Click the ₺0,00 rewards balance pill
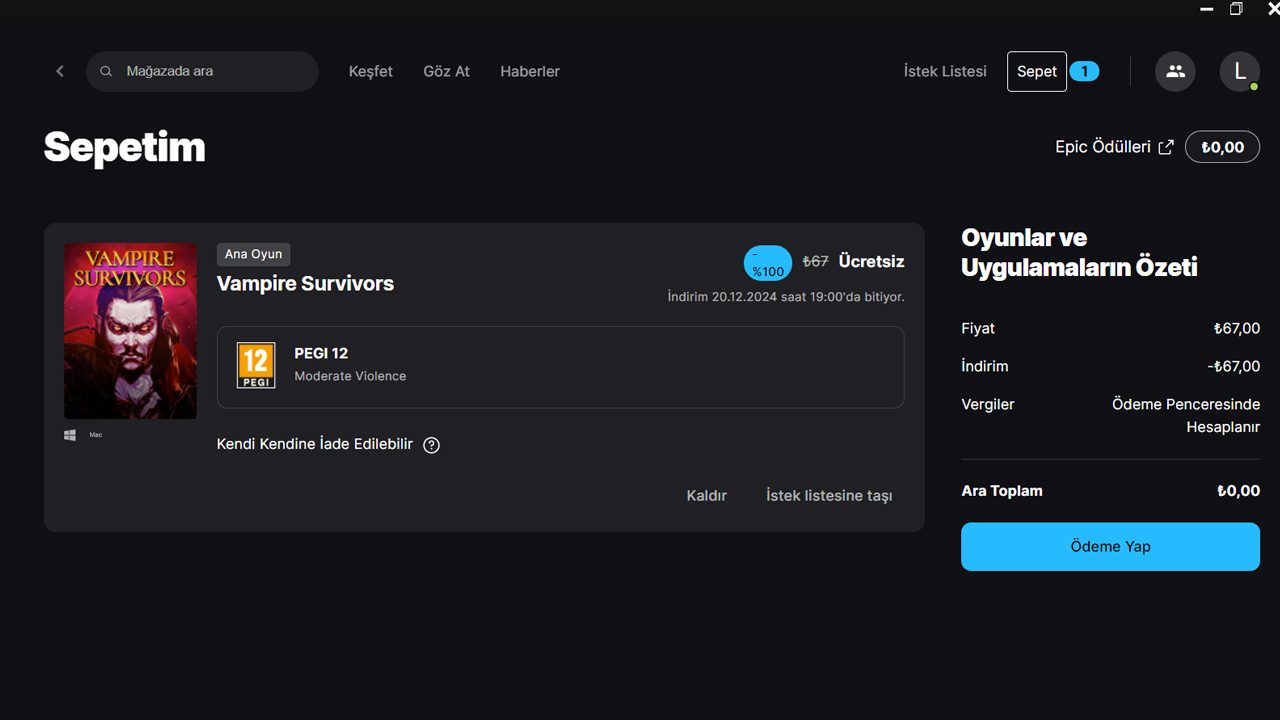This screenshot has height=720, width=1280. (x=1222, y=147)
